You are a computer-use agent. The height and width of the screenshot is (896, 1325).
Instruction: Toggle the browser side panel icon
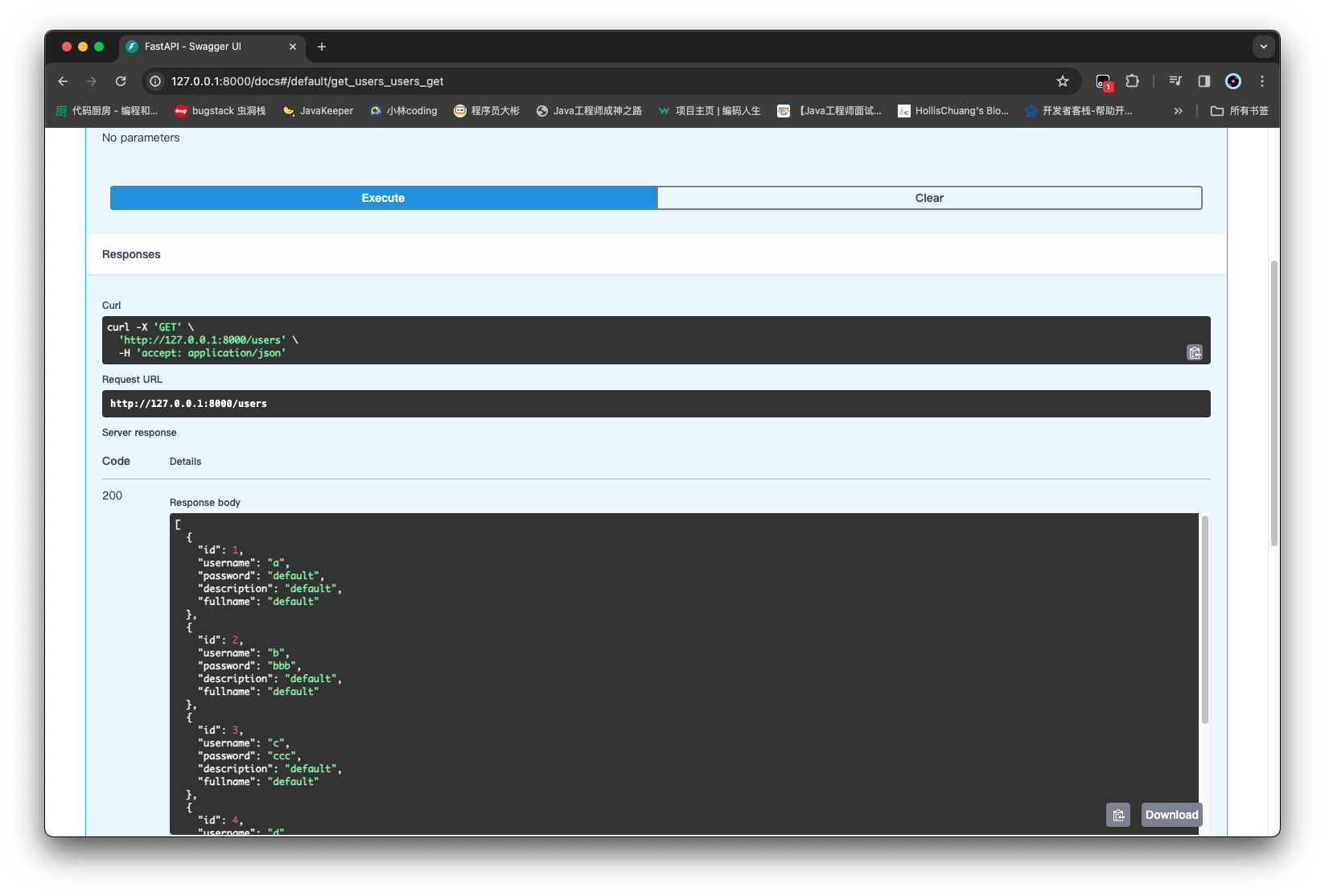[1204, 81]
